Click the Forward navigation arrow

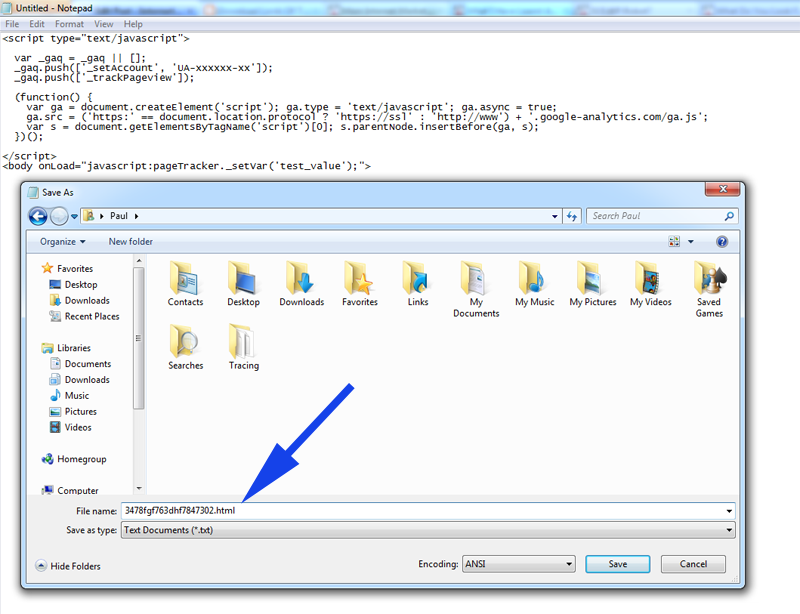[59, 216]
